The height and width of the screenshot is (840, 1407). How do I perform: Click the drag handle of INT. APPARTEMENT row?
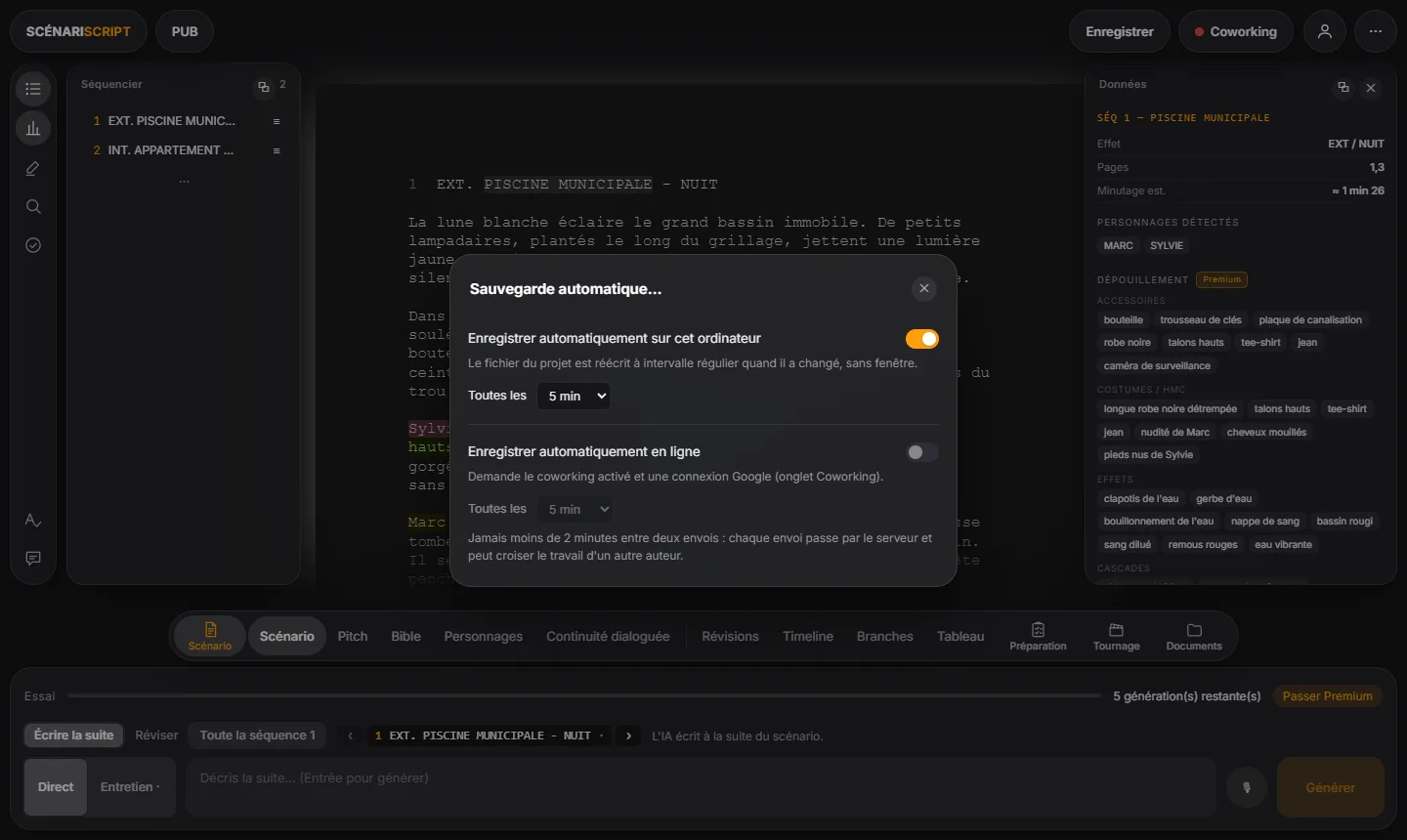click(x=277, y=150)
